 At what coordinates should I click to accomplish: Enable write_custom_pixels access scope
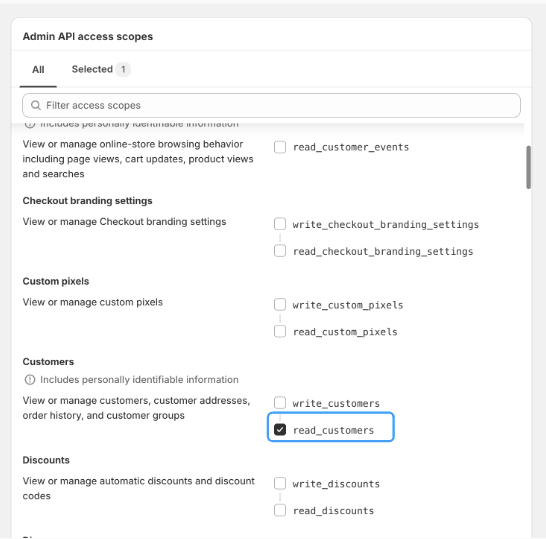[280, 304]
